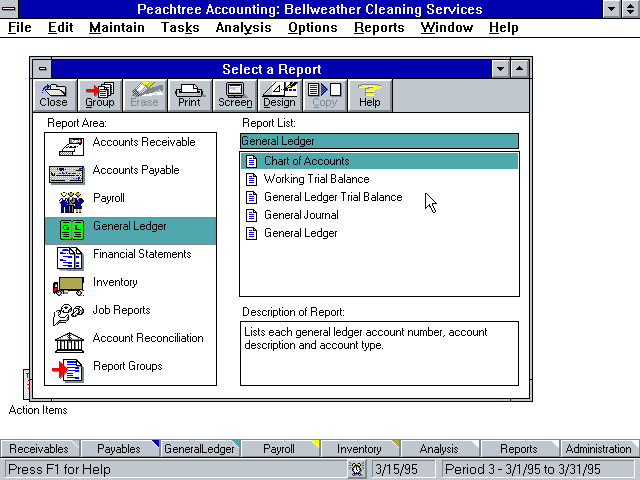
Task: Click the Copy toolbar icon
Action: point(324,96)
